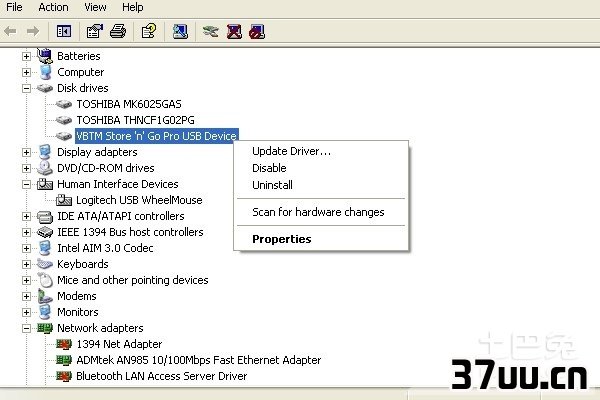Open the Help menu
Screen dimensions: 600x400
[x=132, y=7]
